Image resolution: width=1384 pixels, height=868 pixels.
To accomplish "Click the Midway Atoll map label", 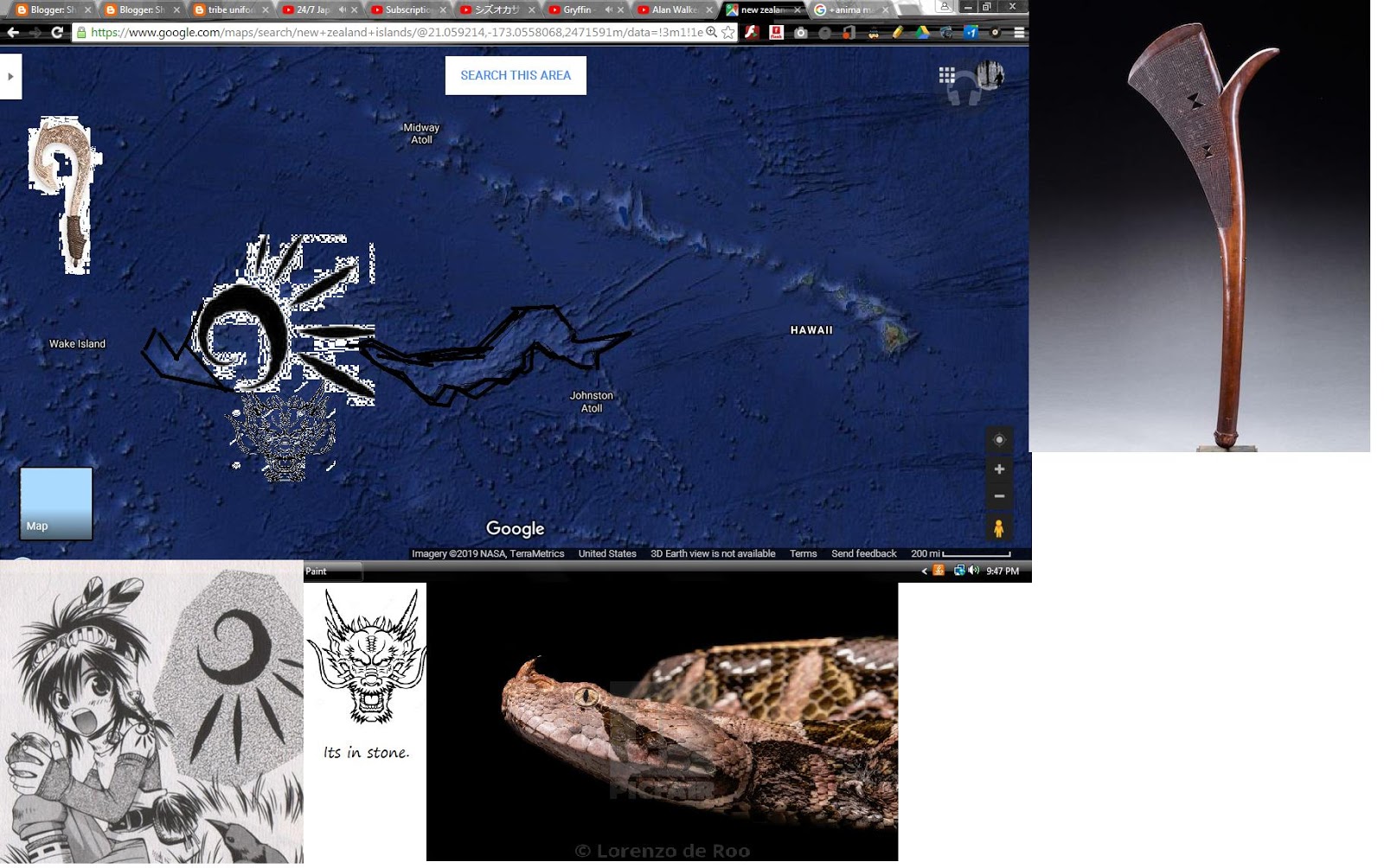I will (421, 133).
